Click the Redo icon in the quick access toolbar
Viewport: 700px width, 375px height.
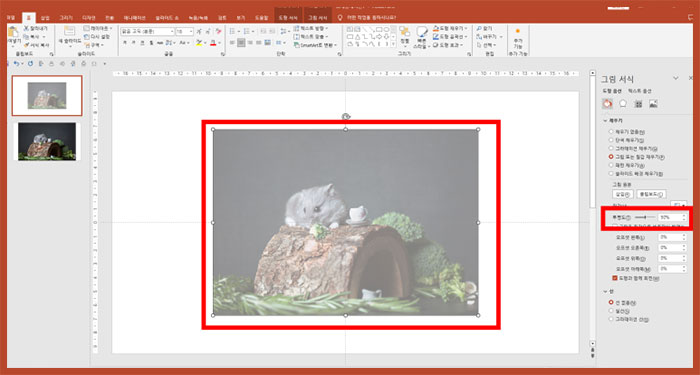coord(30,64)
